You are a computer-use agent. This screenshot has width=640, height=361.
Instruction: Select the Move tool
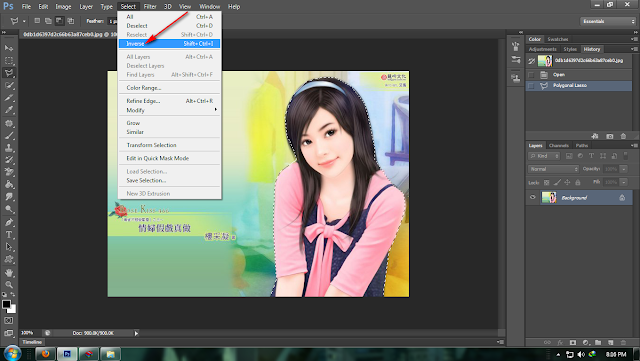9,48
